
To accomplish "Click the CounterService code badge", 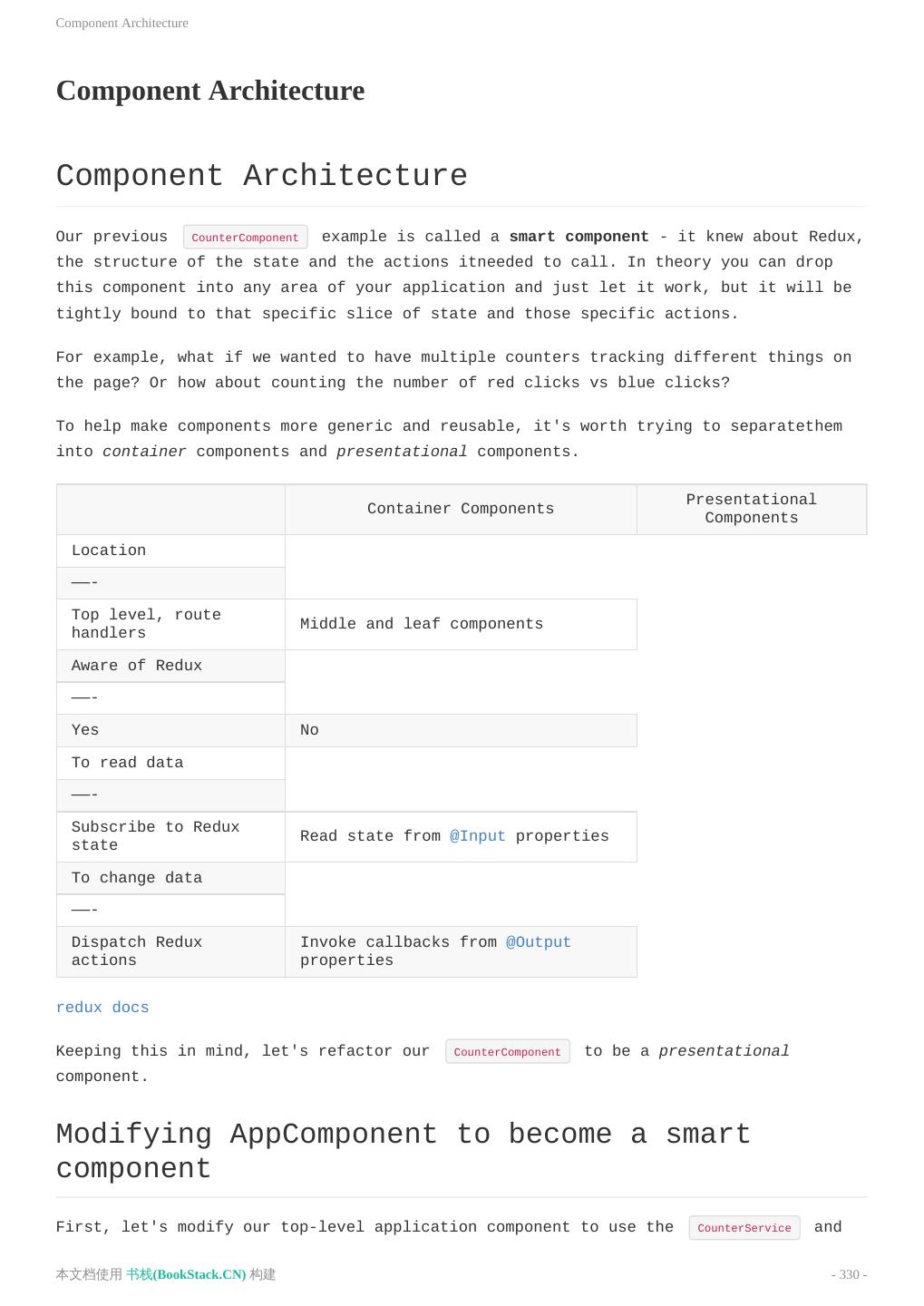I will [744, 1228].
